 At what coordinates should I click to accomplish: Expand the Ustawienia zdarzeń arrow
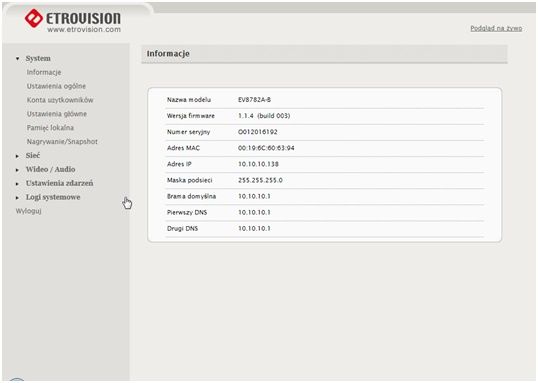tap(17, 184)
